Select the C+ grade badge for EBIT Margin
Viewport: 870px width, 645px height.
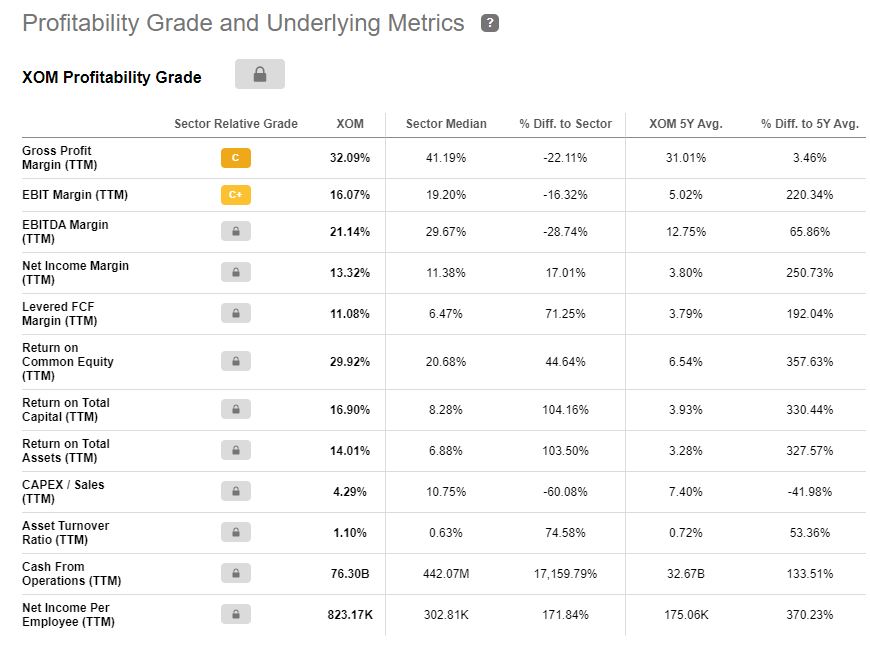point(236,194)
